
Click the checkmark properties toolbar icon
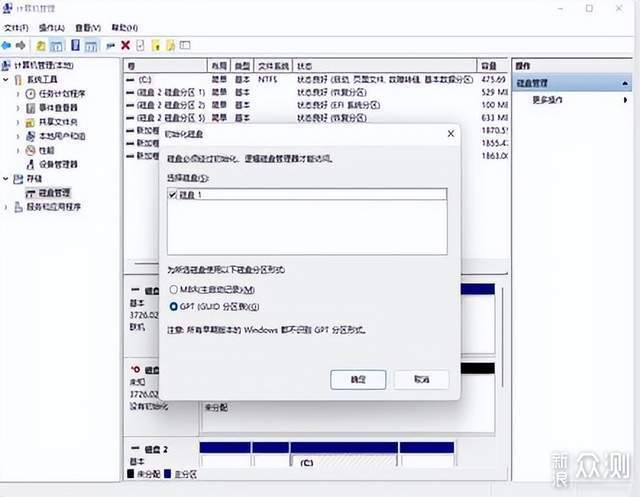point(140,45)
